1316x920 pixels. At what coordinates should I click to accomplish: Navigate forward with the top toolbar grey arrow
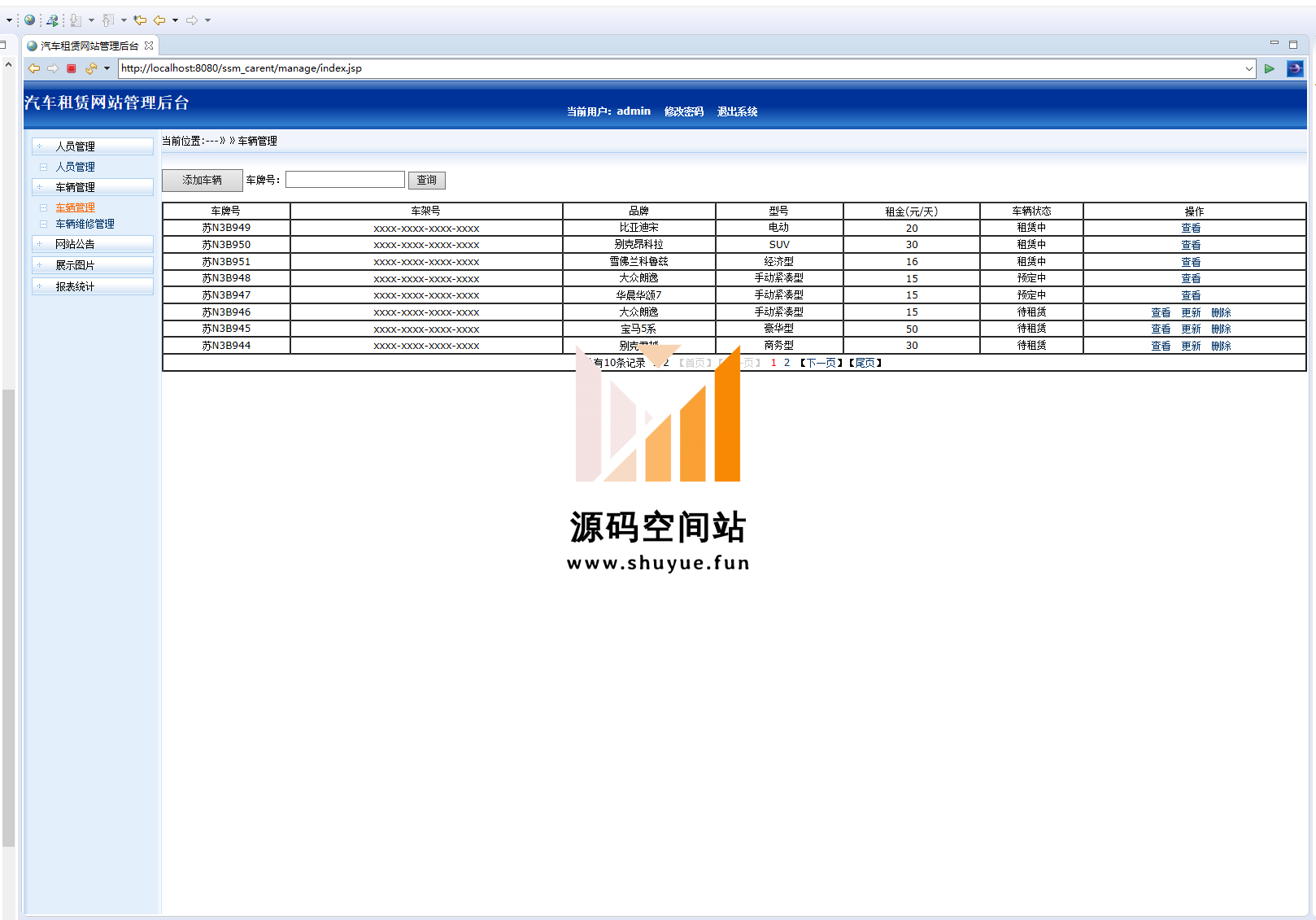click(192, 20)
